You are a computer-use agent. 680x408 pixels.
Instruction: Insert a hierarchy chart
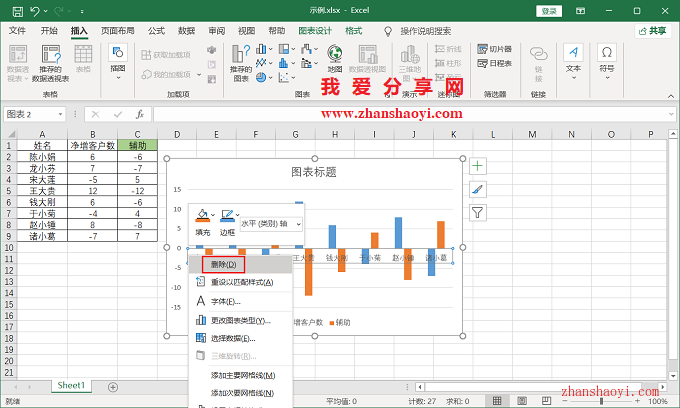(x=284, y=49)
